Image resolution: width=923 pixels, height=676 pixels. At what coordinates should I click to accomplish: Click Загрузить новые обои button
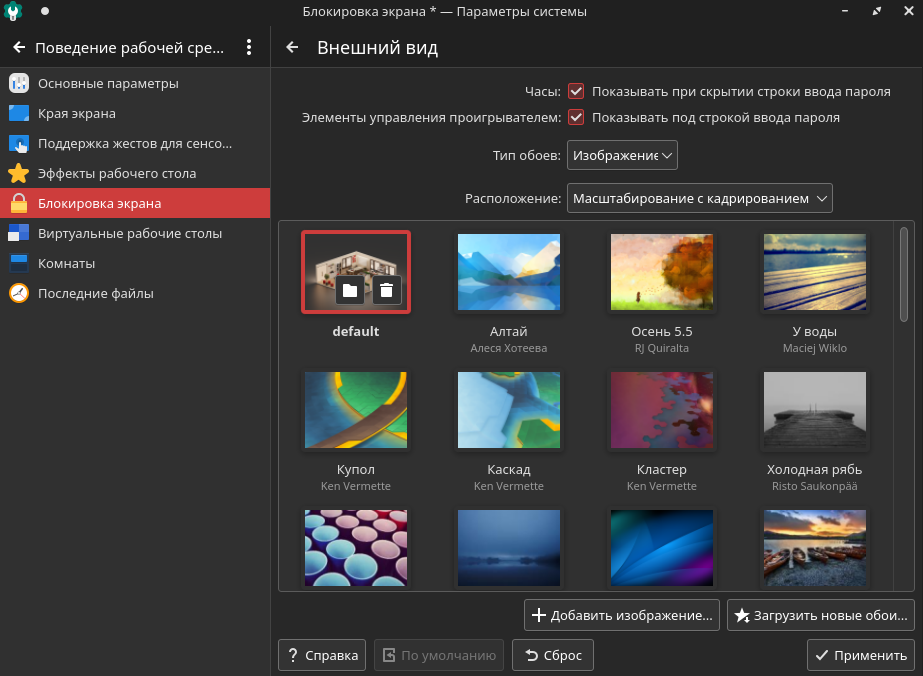coord(820,615)
